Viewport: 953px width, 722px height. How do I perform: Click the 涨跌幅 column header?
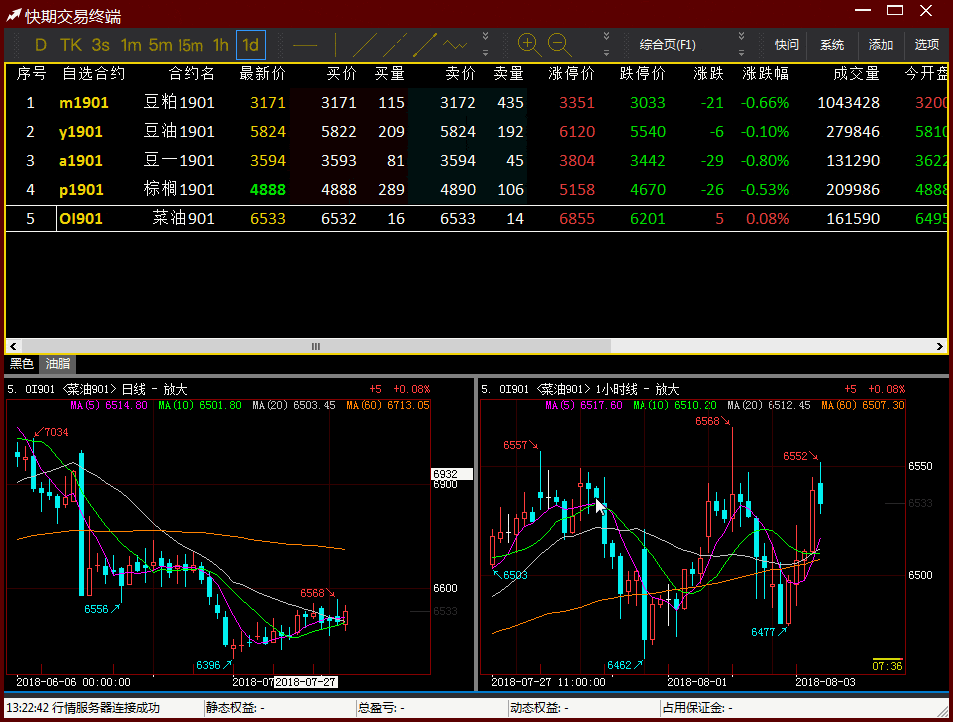coord(765,74)
